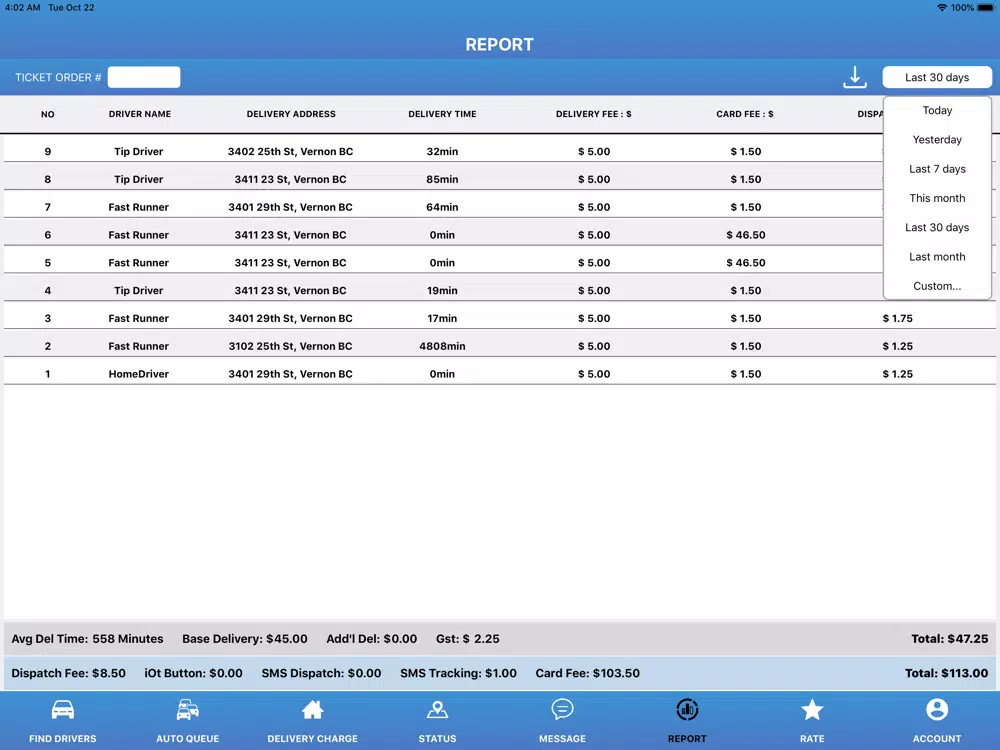1000x750 pixels.
Task: Open Rate star icon
Action: coord(812,709)
